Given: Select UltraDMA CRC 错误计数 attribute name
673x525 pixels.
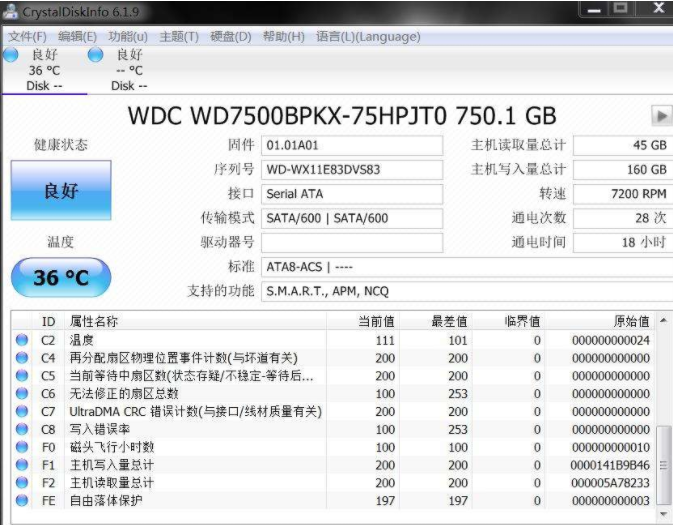Looking at the screenshot, I should (196, 412).
